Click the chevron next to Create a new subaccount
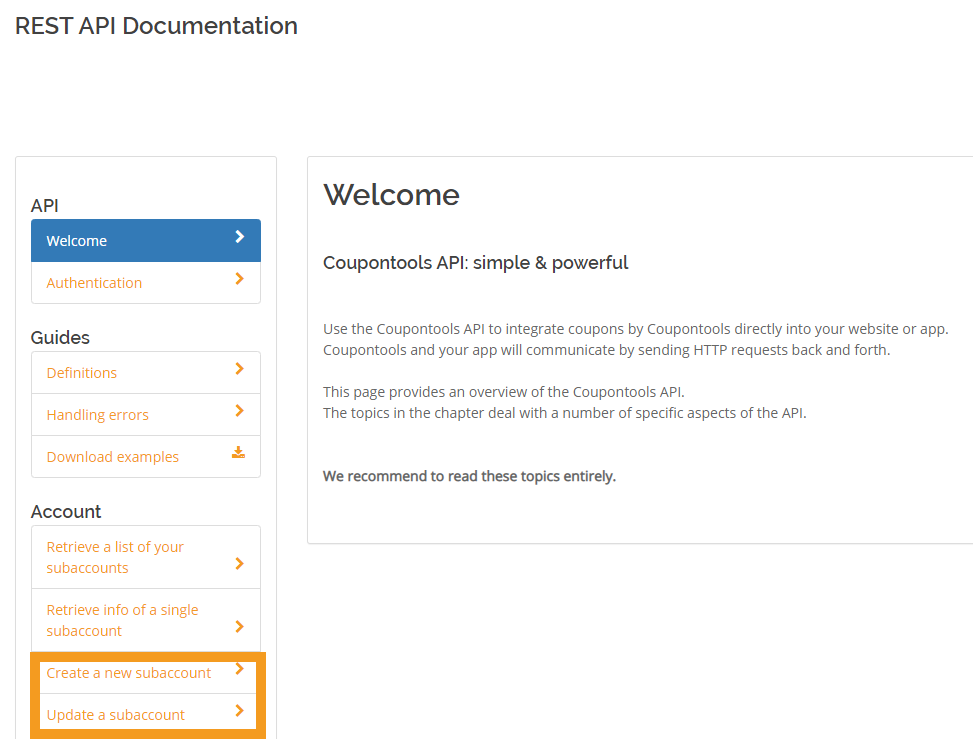The image size is (973, 739). 239,669
